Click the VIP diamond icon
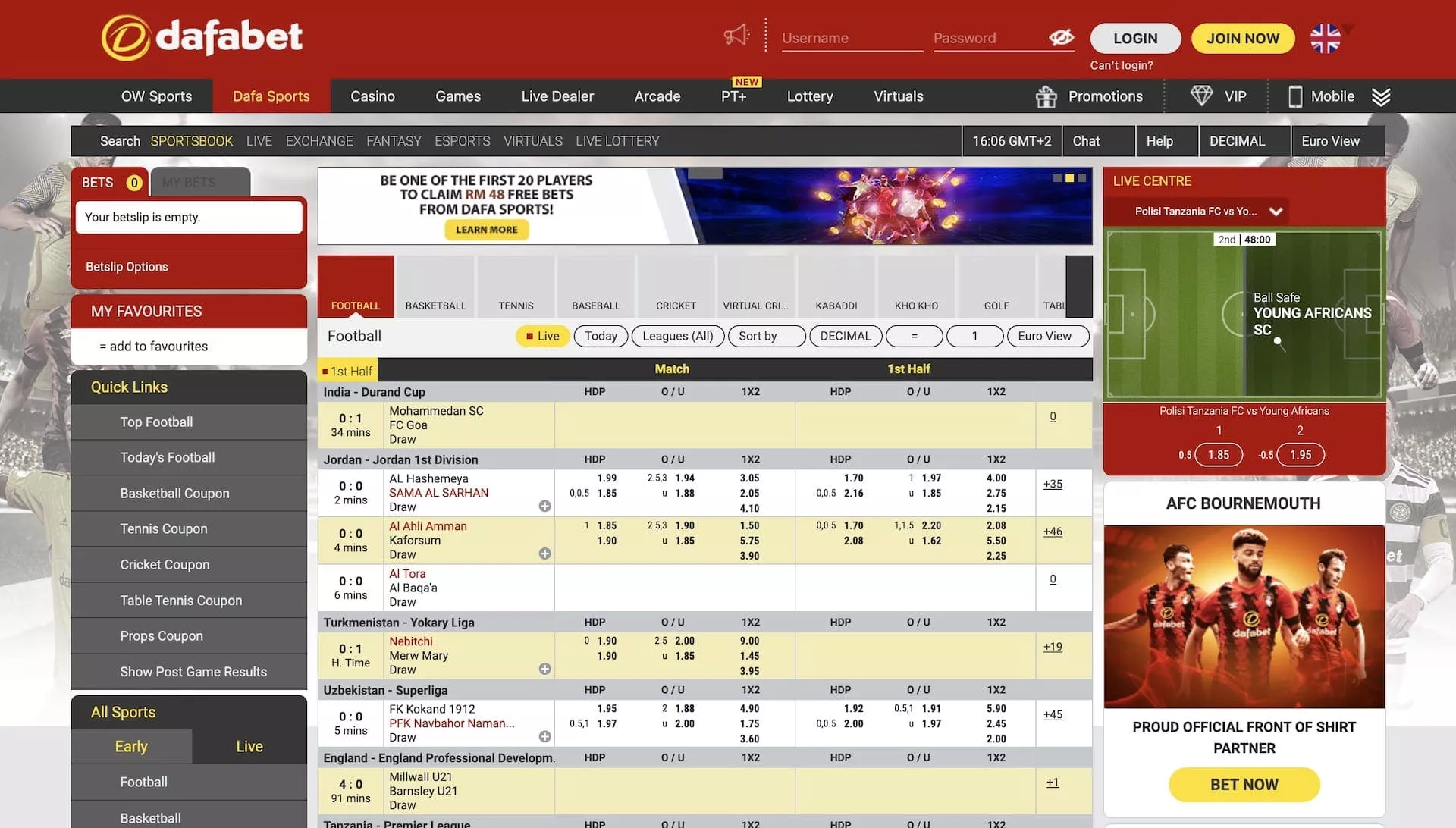1456x828 pixels. 1201,96
